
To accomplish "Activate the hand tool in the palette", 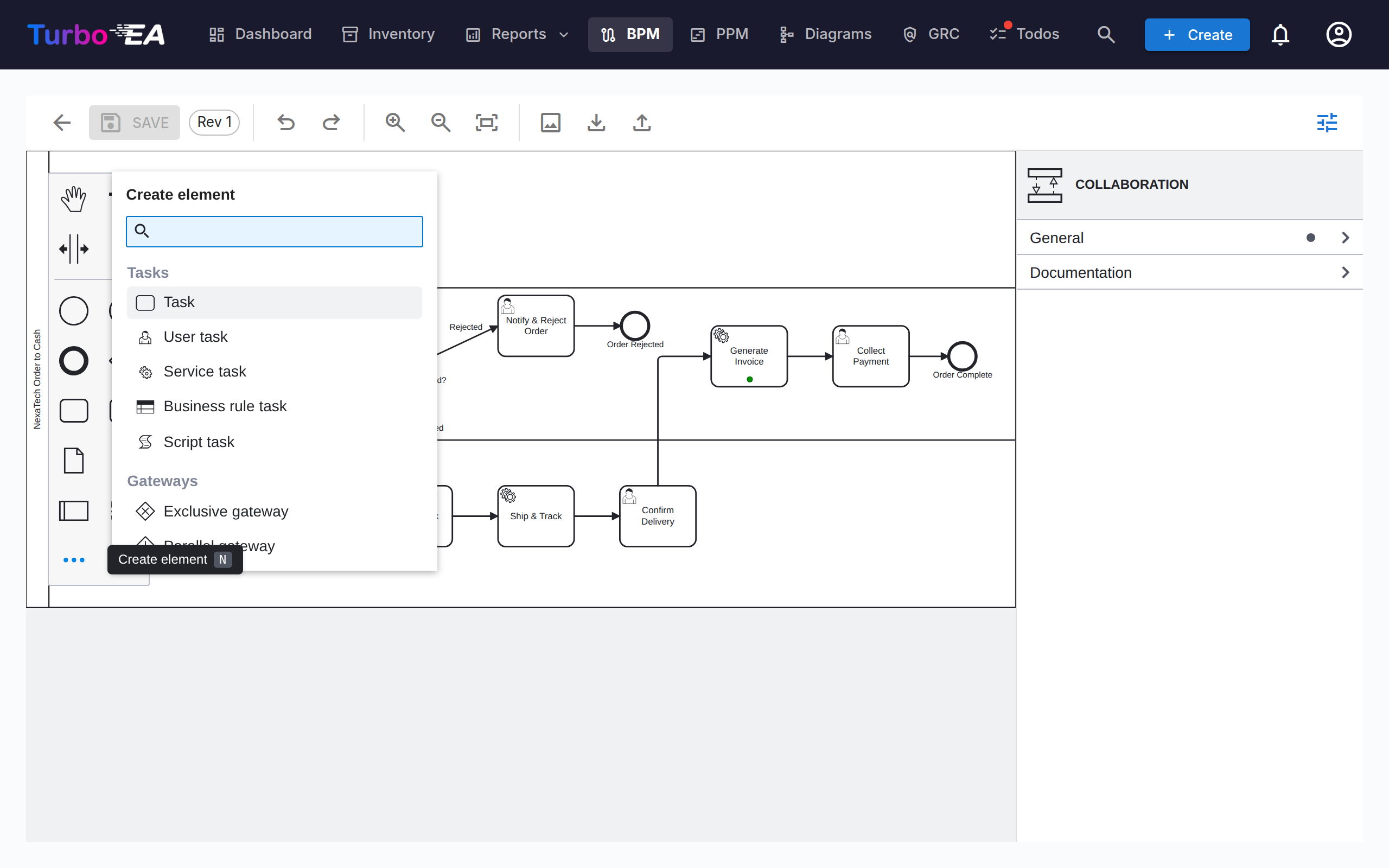I will [x=73, y=199].
